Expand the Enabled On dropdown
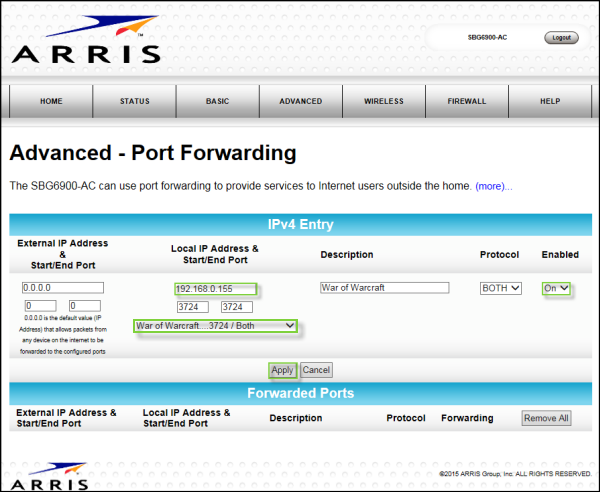 (557, 288)
